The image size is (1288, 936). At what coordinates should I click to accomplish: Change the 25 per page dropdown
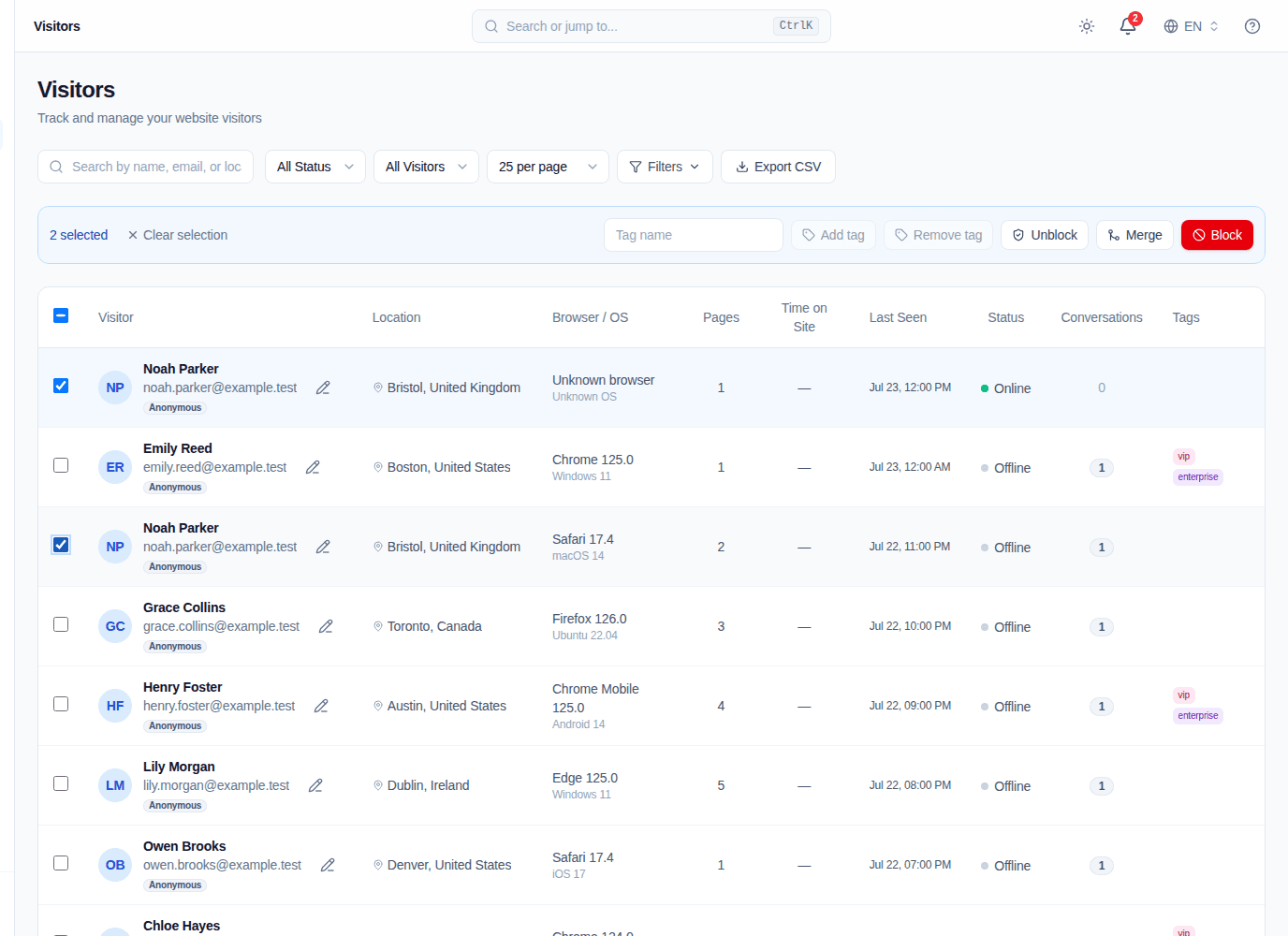548,167
